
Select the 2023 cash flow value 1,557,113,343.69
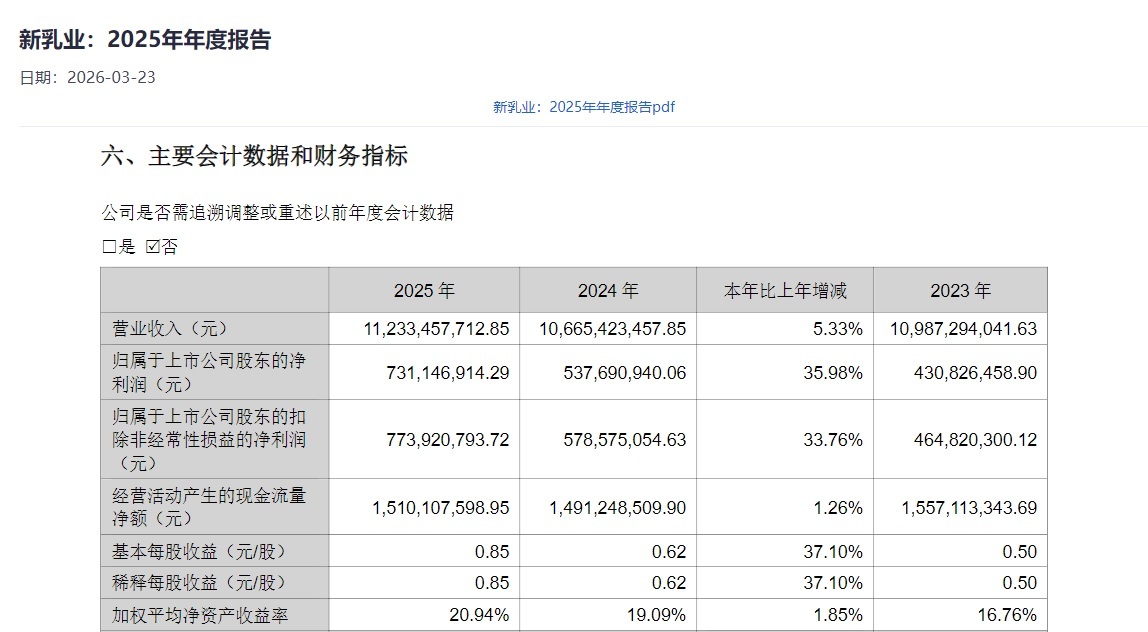click(969, 508)
